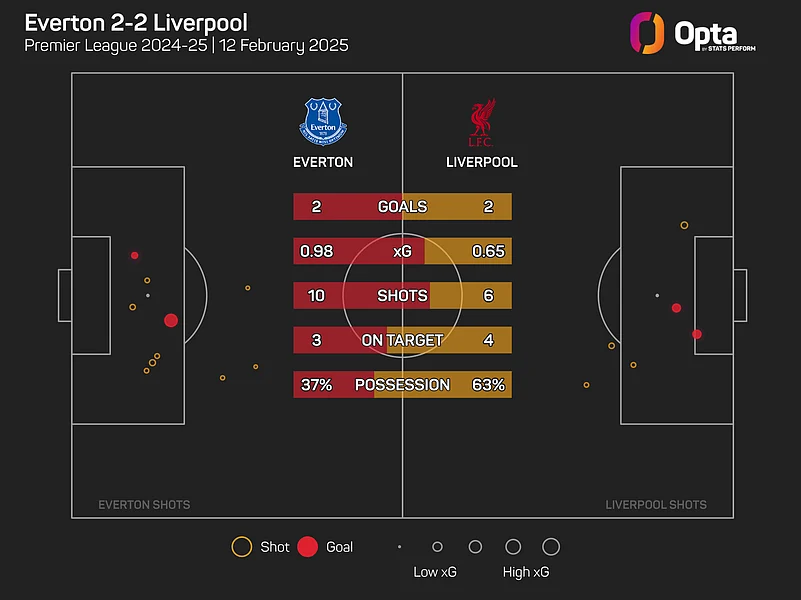Select the xG stat row label
This screenshot has width=801, height=600.
402,251
